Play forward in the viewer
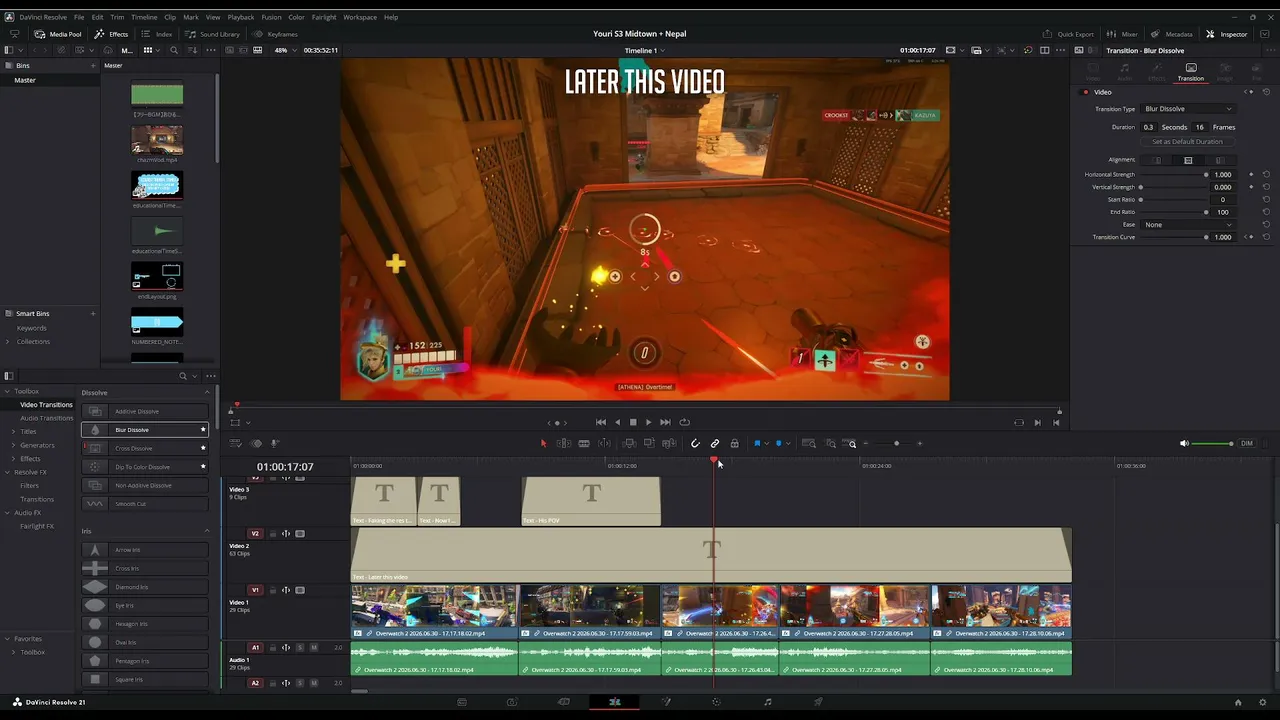1280x720 pixels. pyautogui.click(x=648, y=422)
